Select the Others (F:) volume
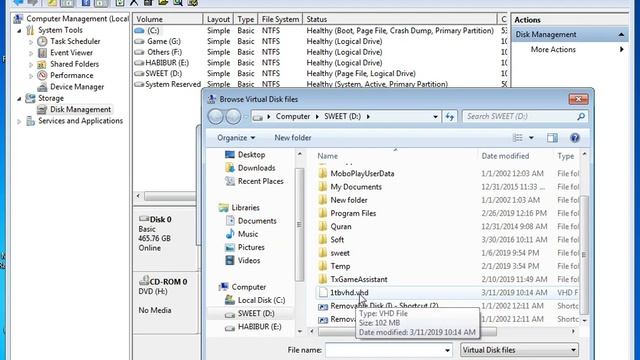The image size is (640, 360). coord(164,52)
